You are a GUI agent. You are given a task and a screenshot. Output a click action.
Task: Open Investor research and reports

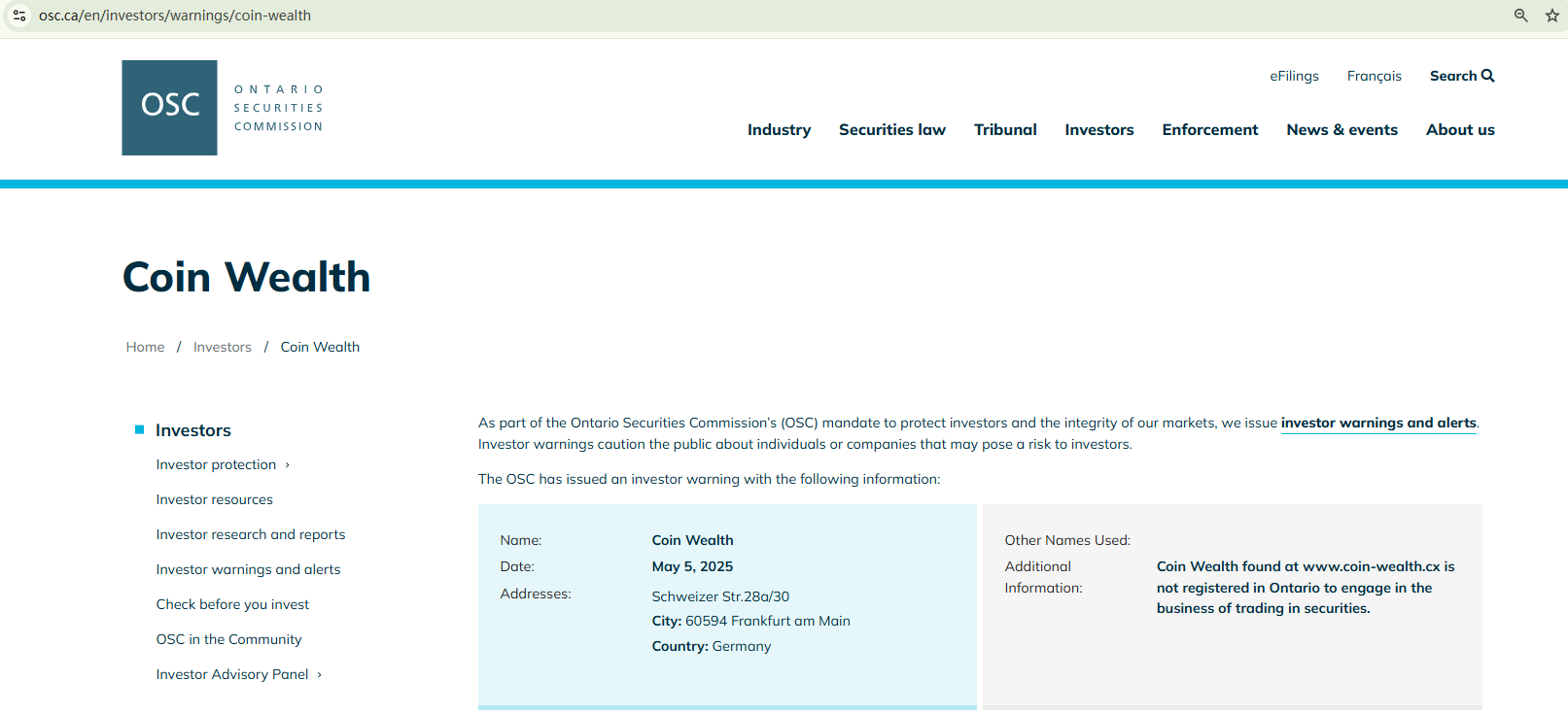coord(251,535)
